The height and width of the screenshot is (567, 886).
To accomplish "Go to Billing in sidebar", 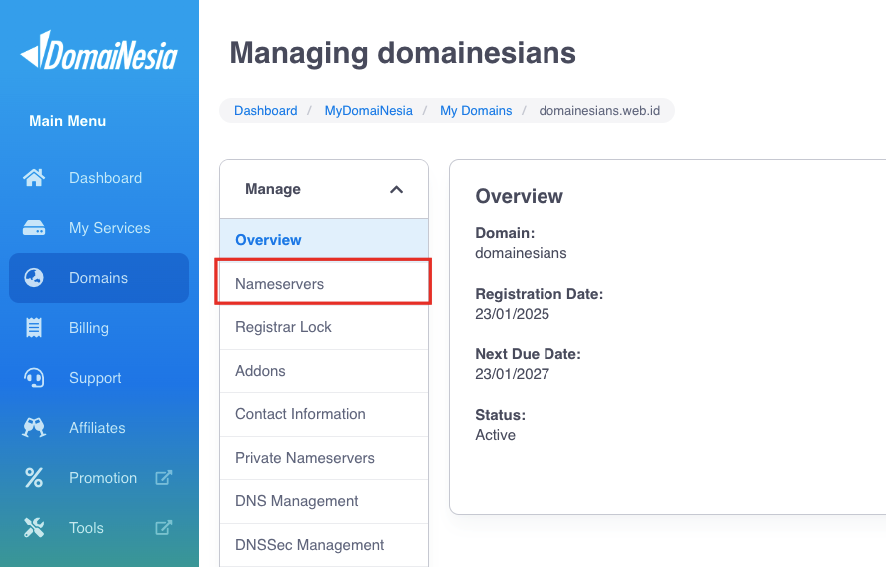I will click(99, 328).
